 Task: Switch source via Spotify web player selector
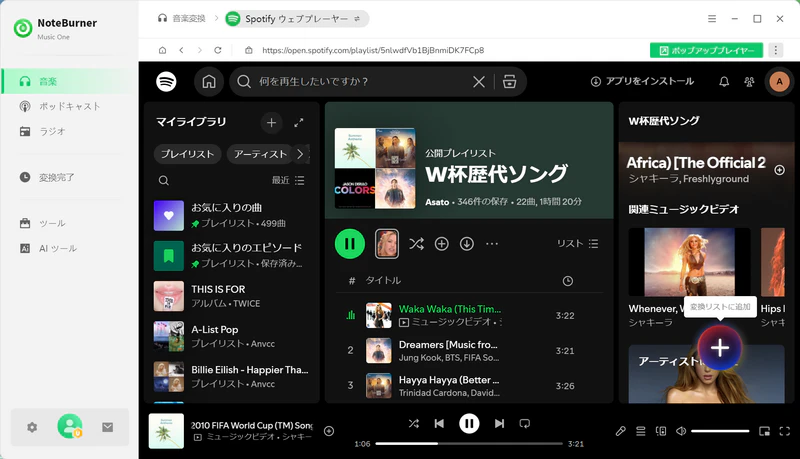click(297, 19)
